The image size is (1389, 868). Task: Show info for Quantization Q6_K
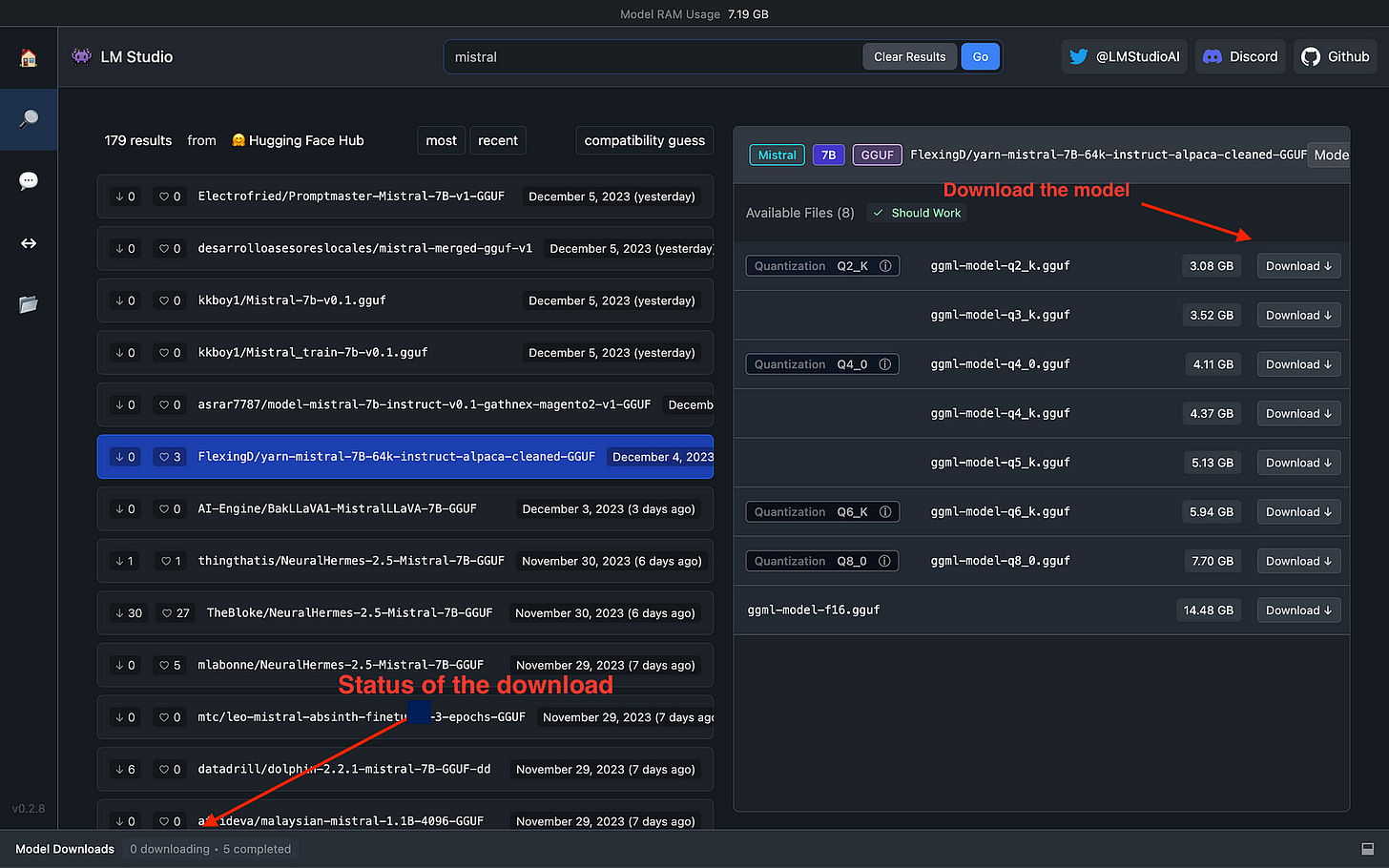(885, 512)
